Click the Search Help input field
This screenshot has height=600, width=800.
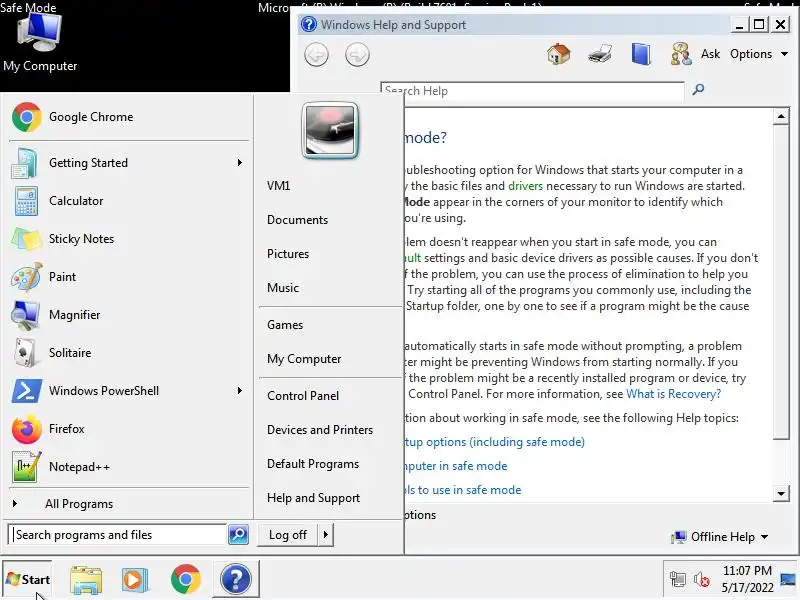(x=533, y=91)
